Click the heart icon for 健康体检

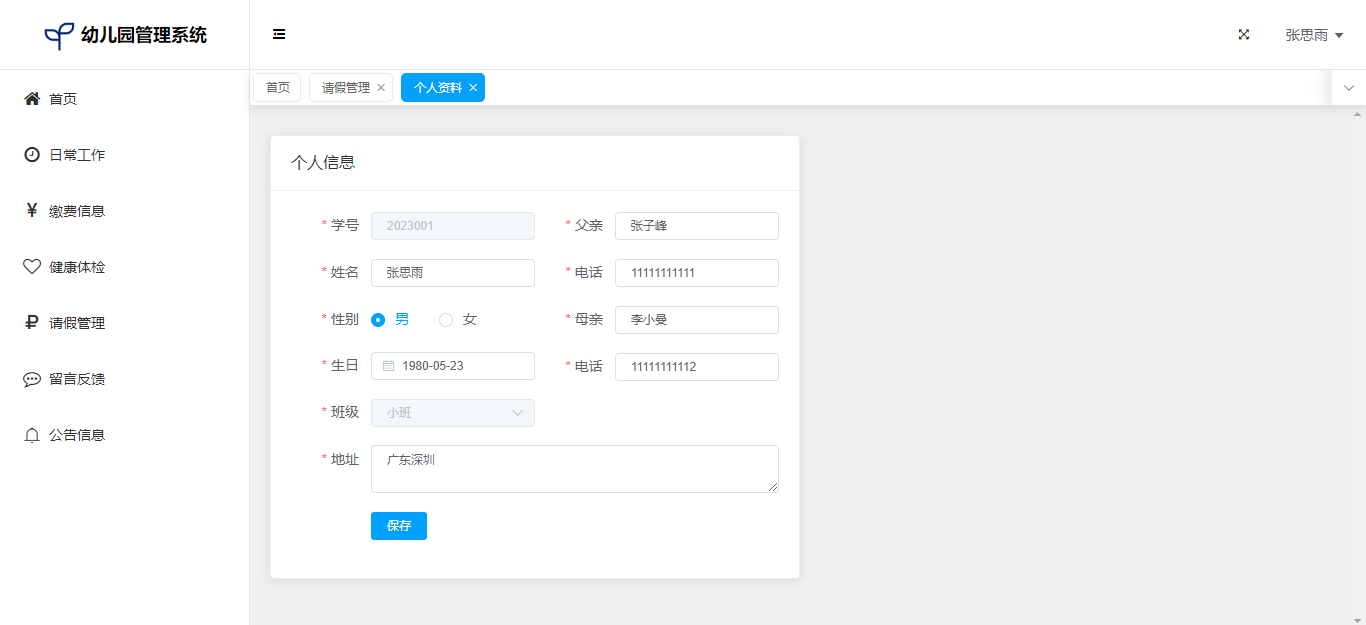point(32,267)
